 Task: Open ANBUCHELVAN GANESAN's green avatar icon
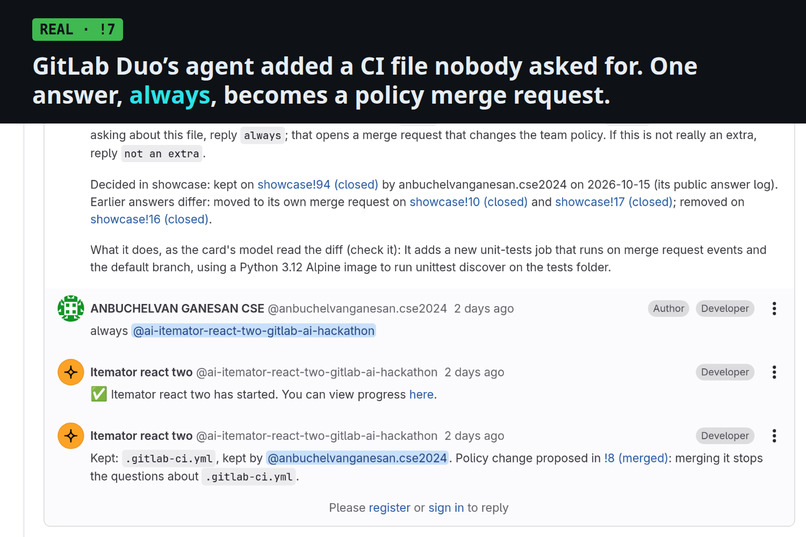(x=71, y=308)
